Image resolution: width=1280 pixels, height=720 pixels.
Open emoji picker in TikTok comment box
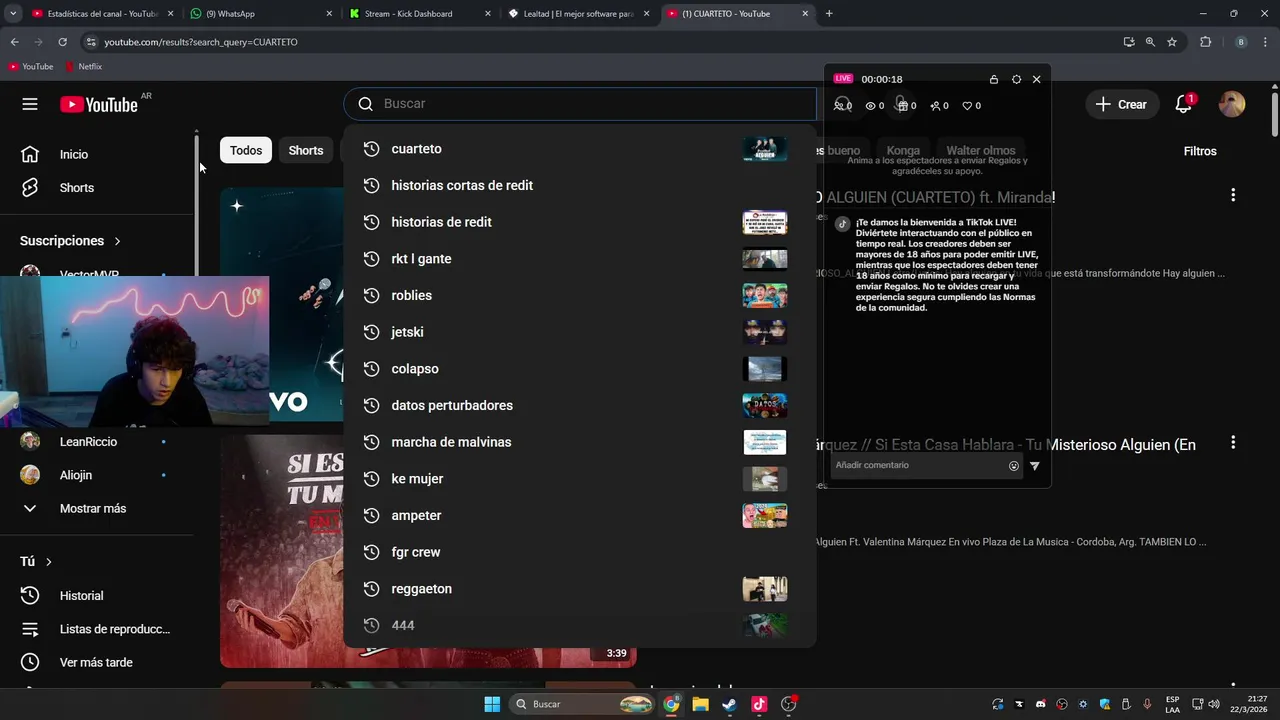point(1014,465)
